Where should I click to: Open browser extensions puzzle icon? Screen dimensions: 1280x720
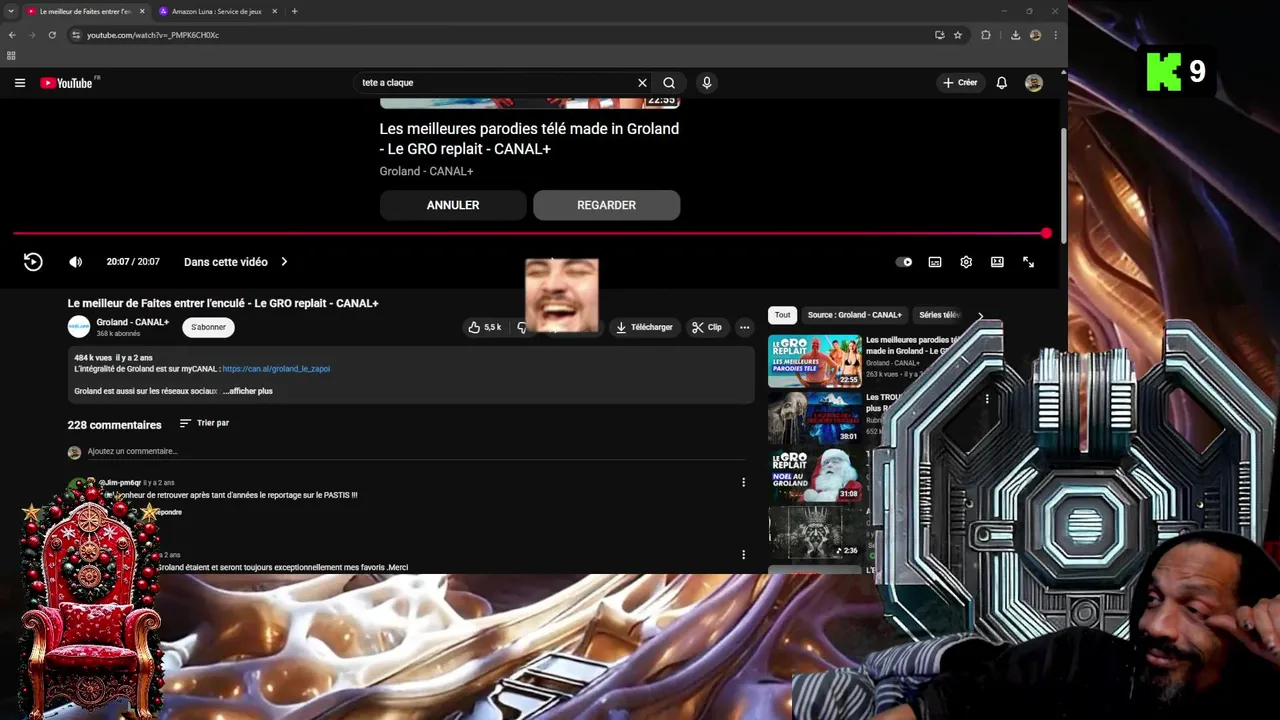tap(986, 35)
